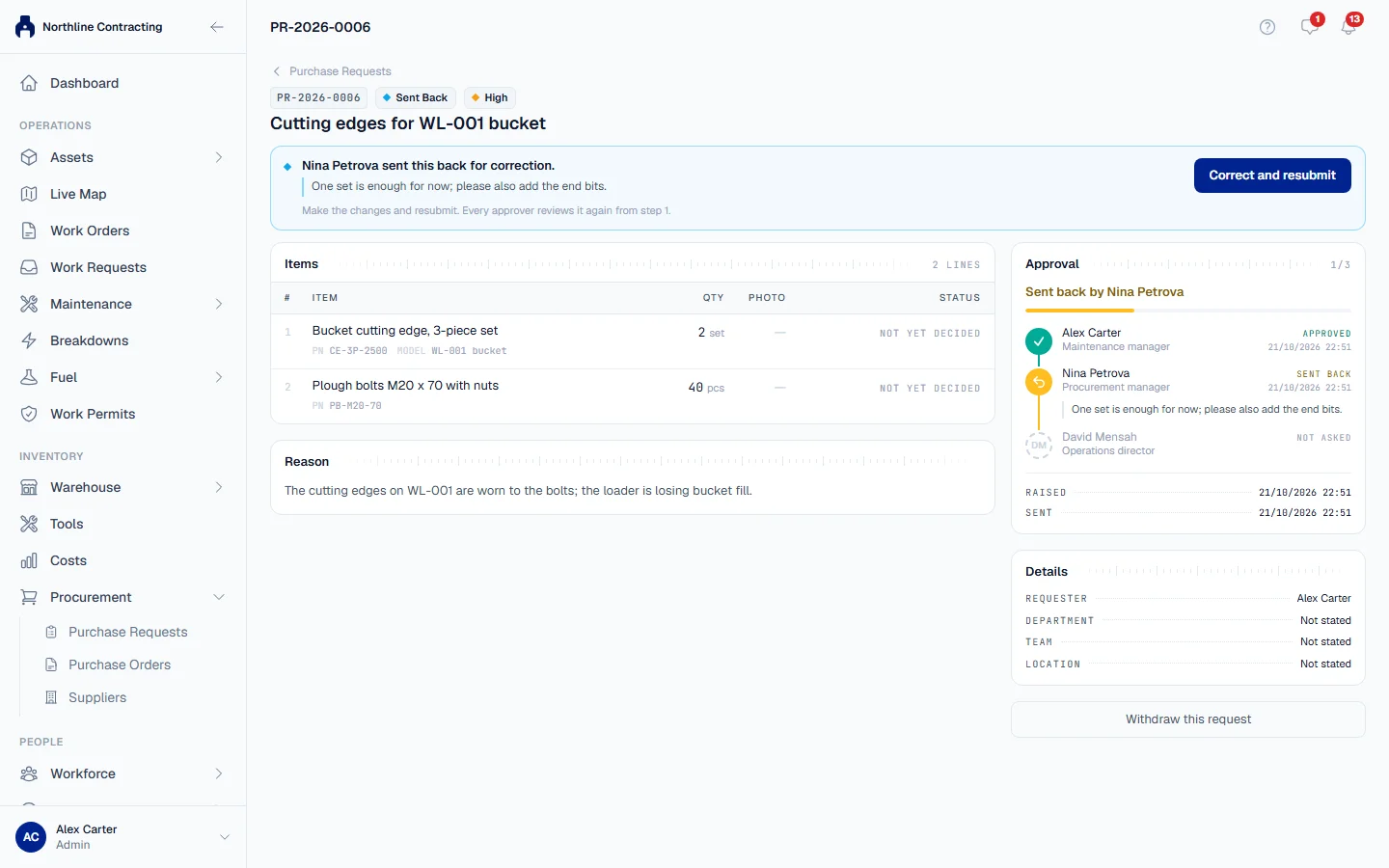Click the Suppliers building icon
Viewport: 1389px width, 868px height.
(x=51, y=697)
